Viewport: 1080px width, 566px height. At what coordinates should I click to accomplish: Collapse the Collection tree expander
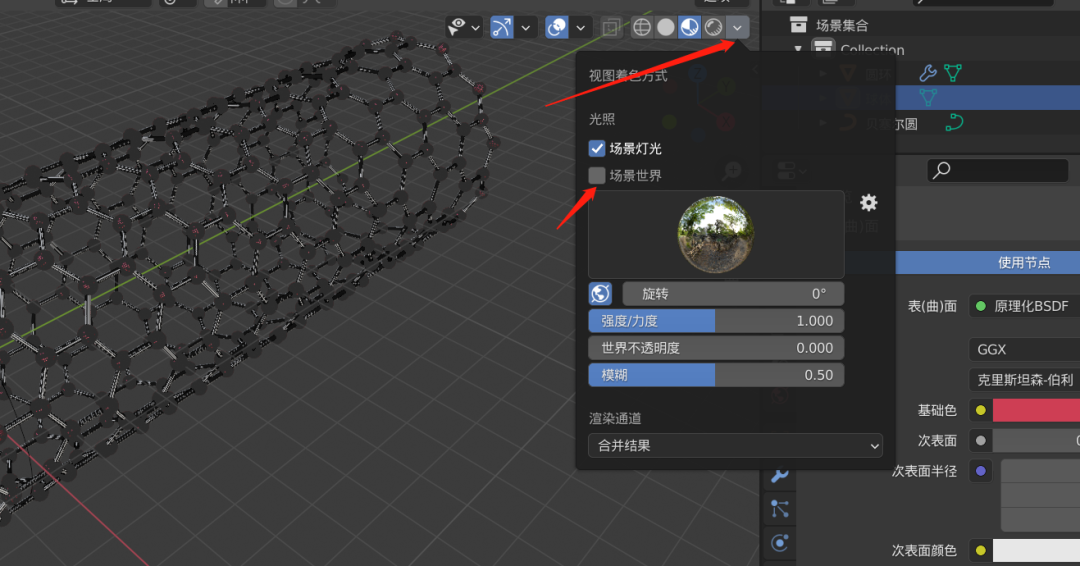[x=798, y=49]
